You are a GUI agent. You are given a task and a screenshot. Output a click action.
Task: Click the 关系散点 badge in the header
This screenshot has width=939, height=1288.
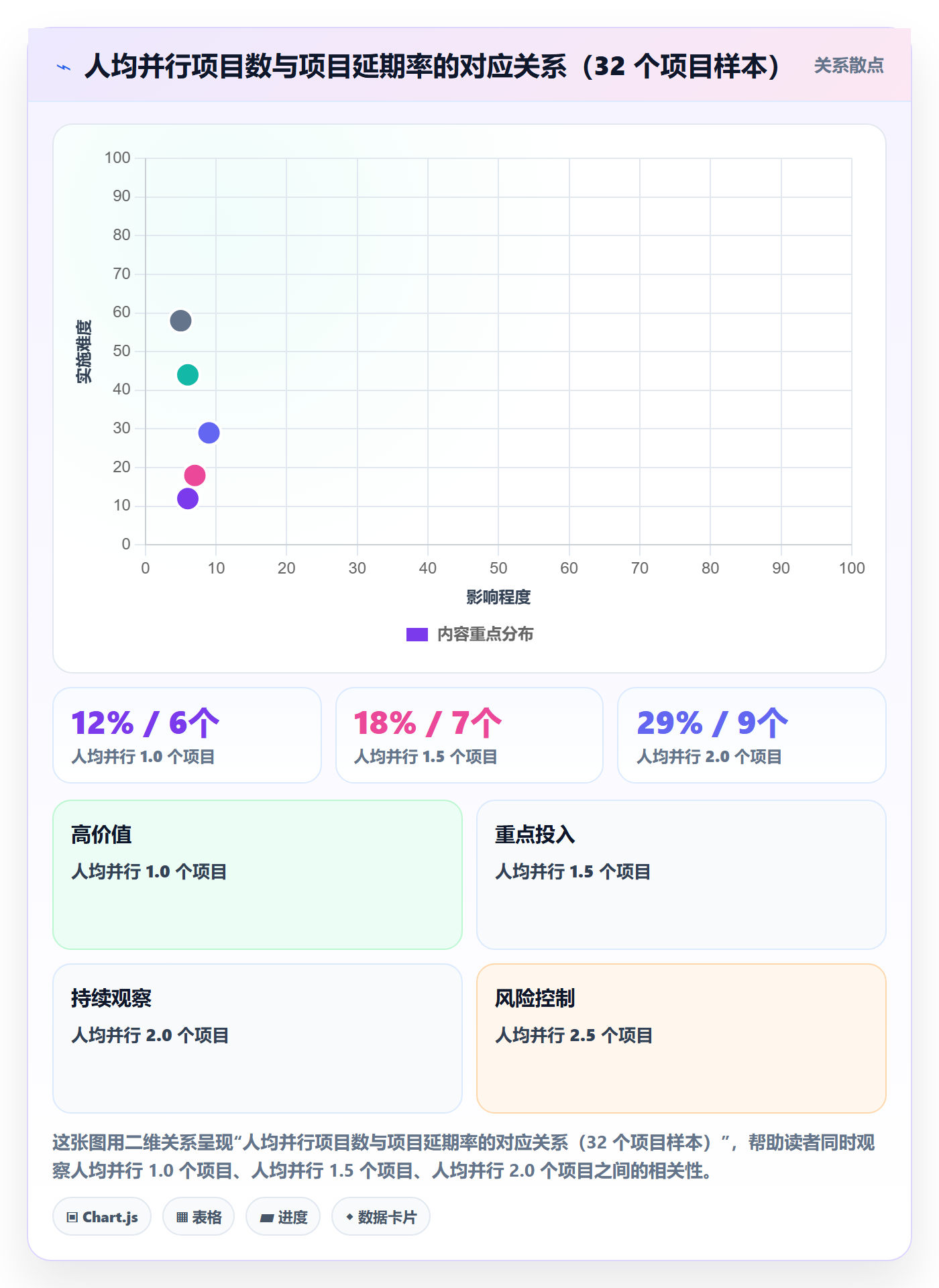[849, 66]
